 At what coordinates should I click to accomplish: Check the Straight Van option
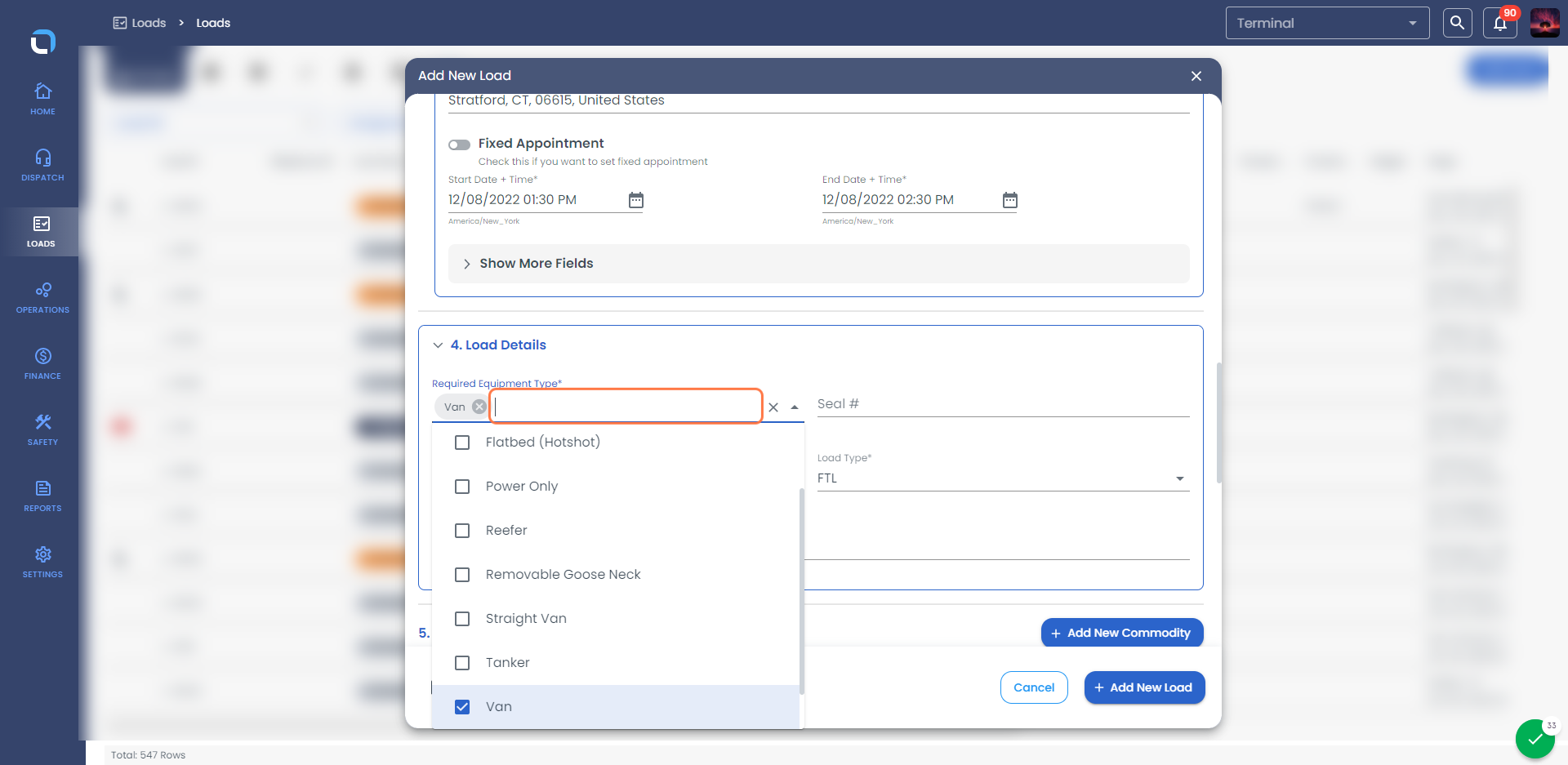point(462,619)
